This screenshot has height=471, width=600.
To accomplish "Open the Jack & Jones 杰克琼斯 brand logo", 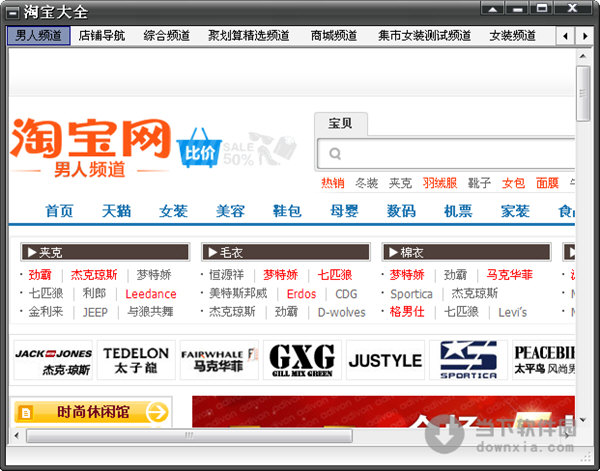I will pos(53,360).
